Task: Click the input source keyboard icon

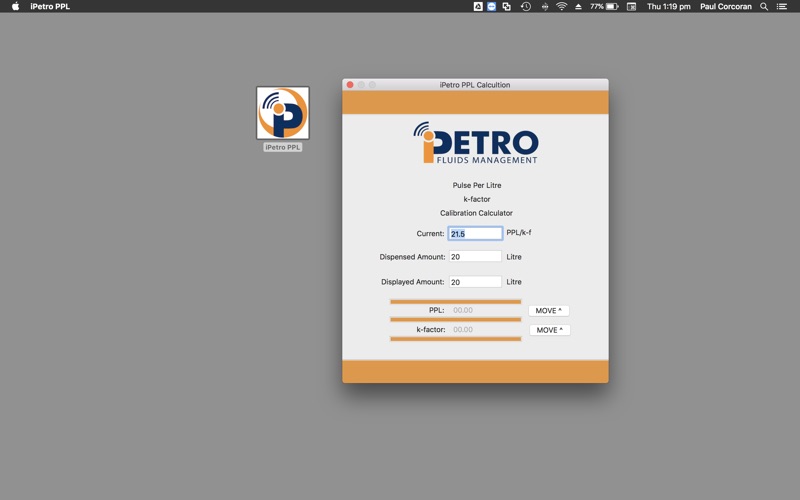Action: click(x=632, y=7)
